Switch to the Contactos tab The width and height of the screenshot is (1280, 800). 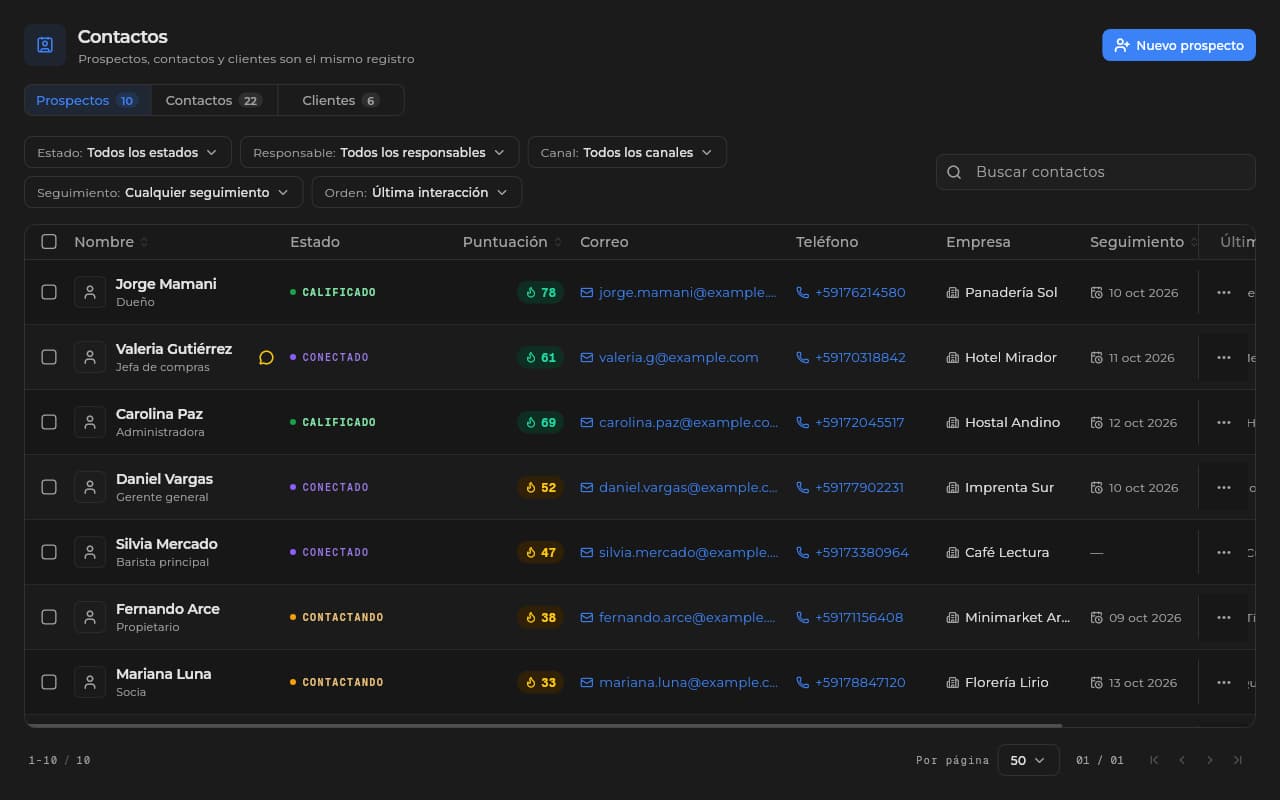point(214,100)
